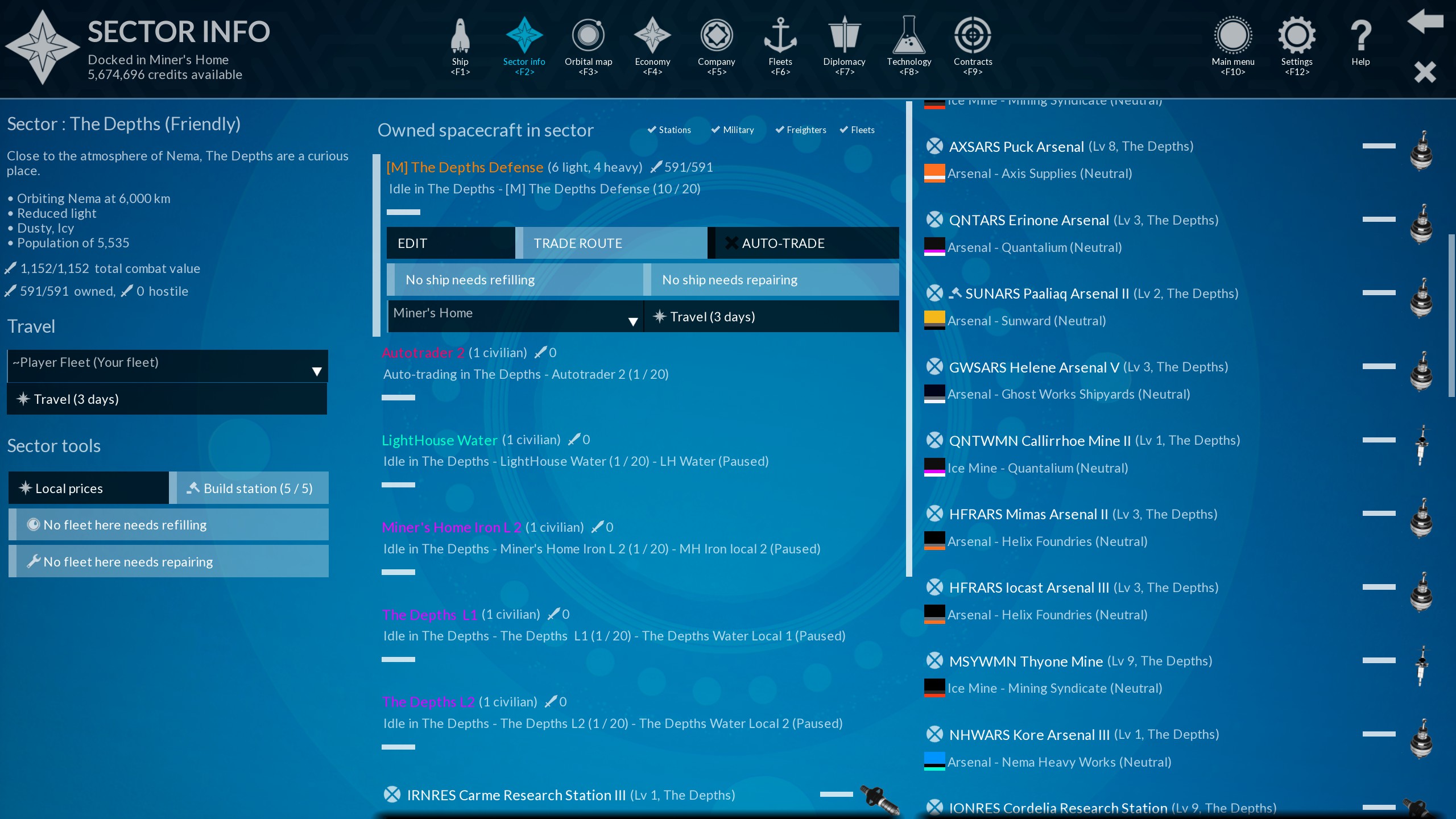Image resolution: width=1456 pixels, height=819 pixels.
Task: Select the AUTO-TRADE tab
Action: 803,243
